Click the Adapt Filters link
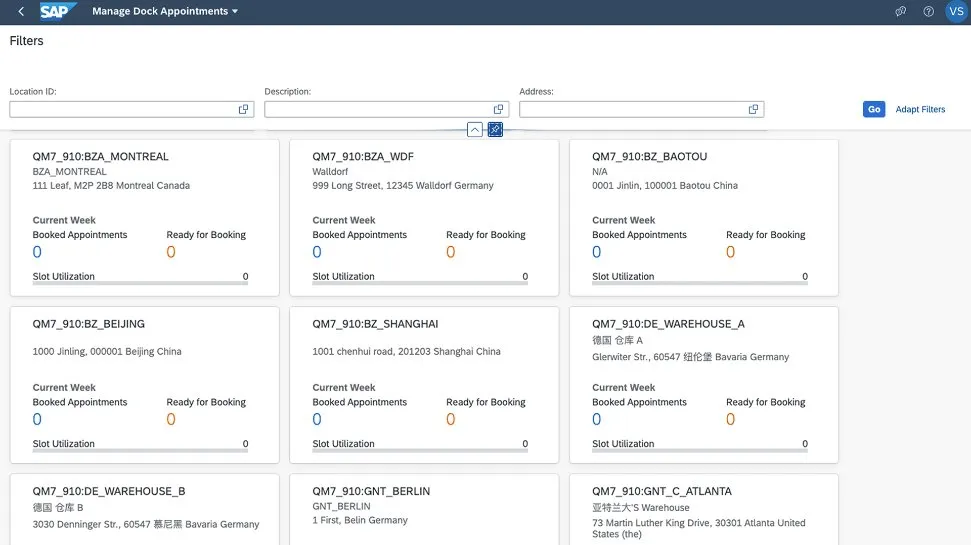Screen dimensions: 971x545 point(920,109)
